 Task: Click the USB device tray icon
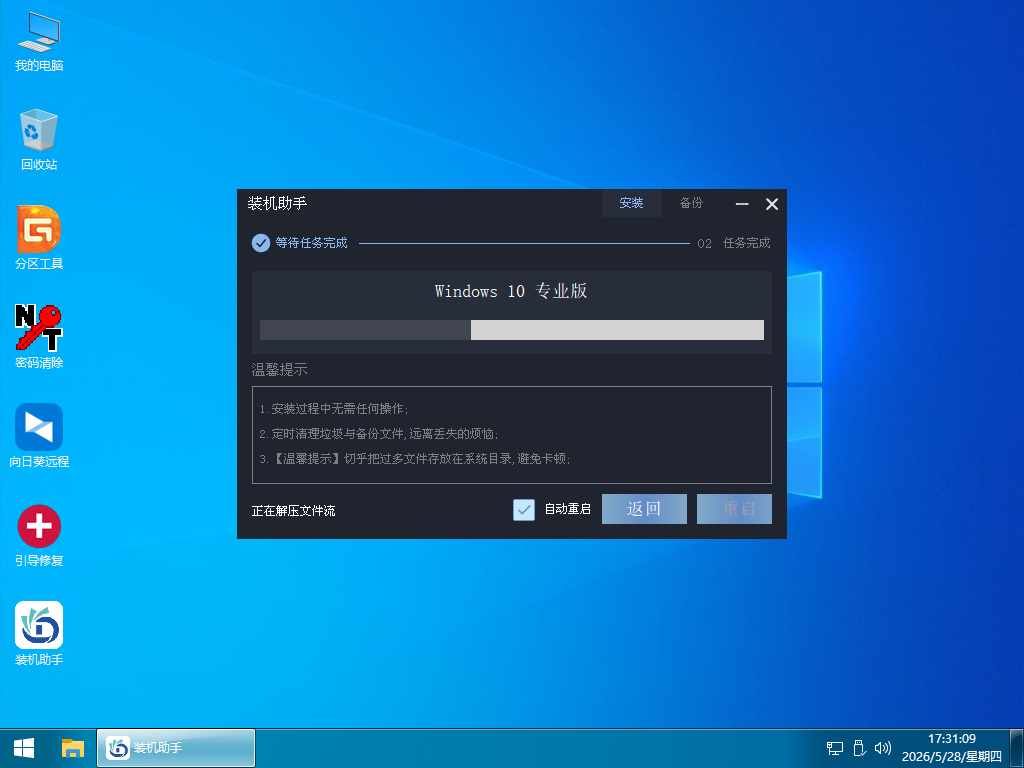pyautogui.click(x=859, y=748)
